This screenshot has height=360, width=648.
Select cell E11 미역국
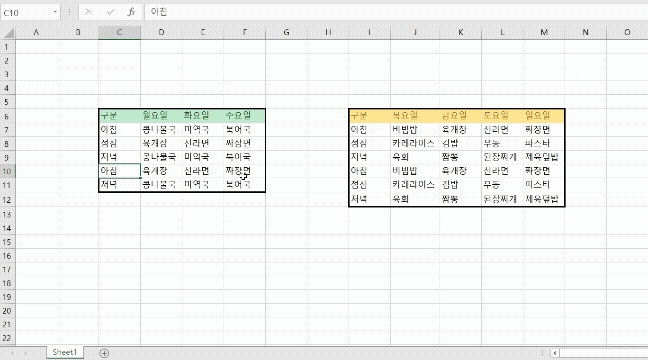(x=203, y=185)
